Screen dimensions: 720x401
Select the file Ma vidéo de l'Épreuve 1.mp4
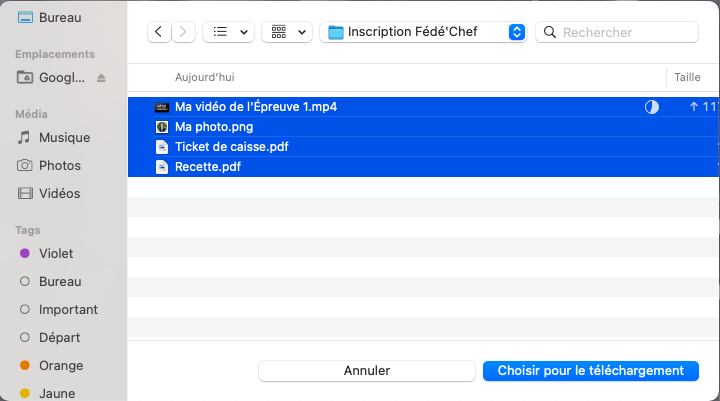(256, 107)
